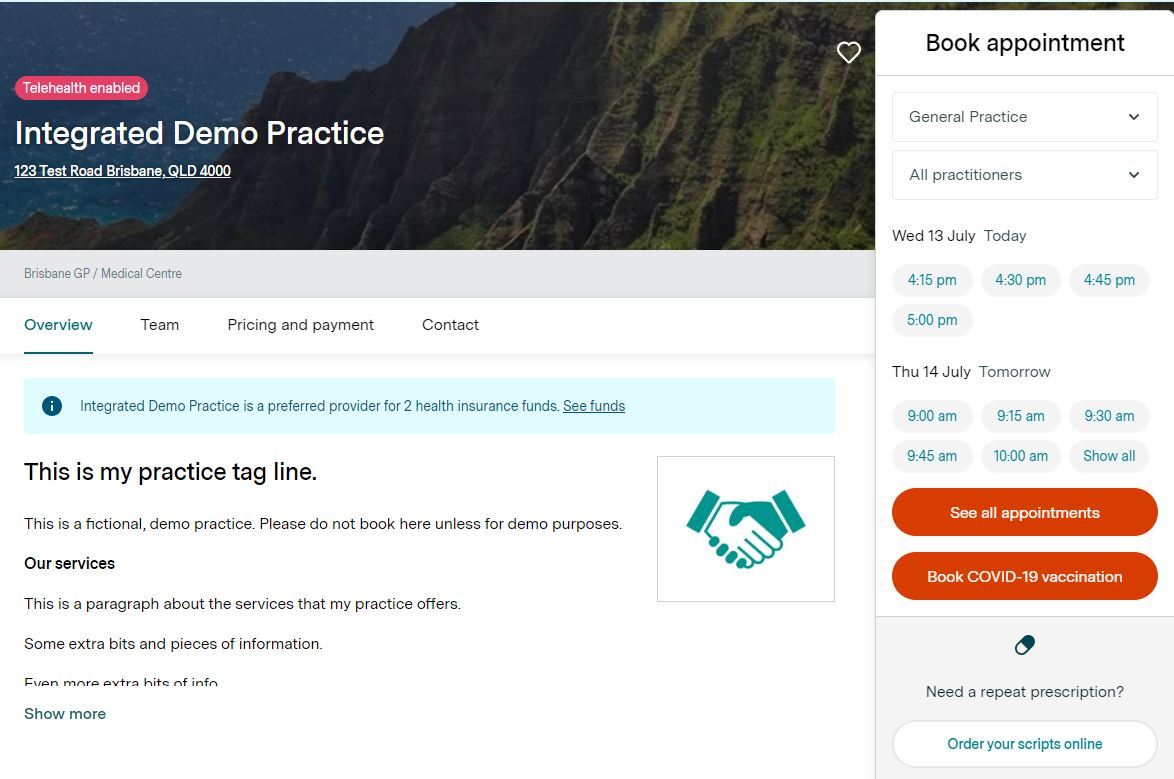This screenshot has width=1174, height=779.
Task: Click the handshake practice logo image
Action: coord(745,529)
